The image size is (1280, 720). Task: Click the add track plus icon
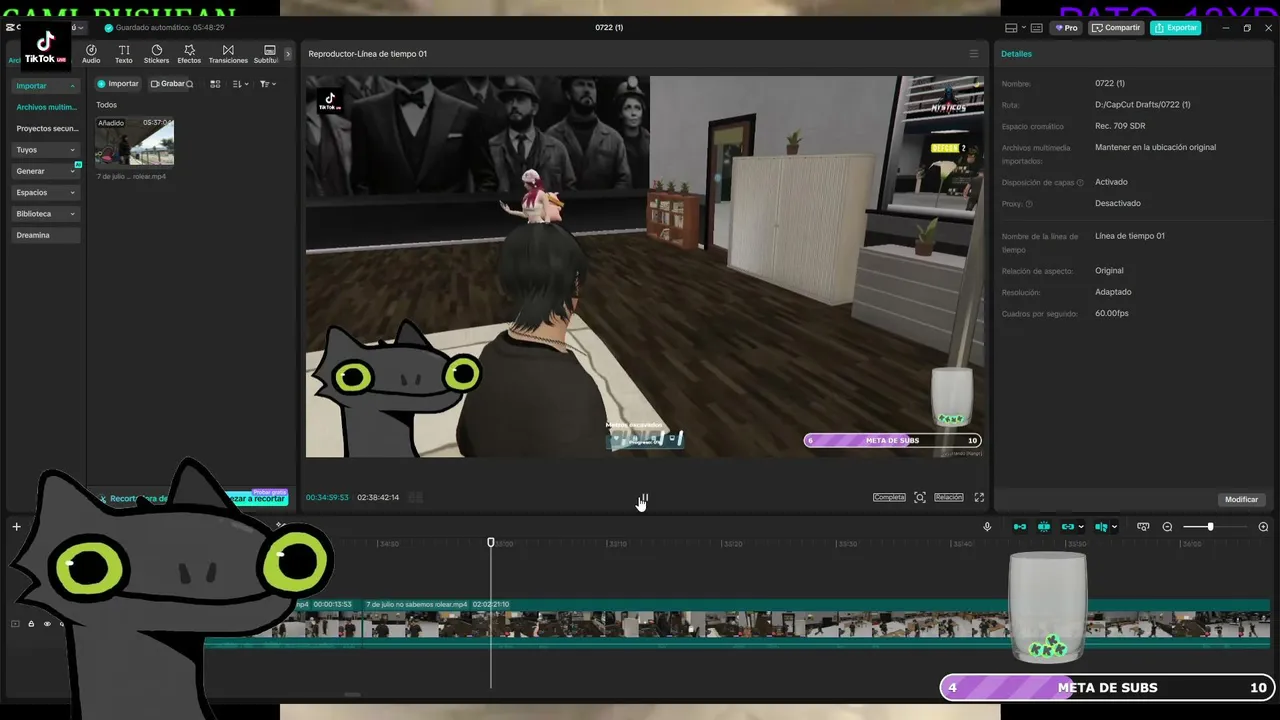(x=16, y=527)
